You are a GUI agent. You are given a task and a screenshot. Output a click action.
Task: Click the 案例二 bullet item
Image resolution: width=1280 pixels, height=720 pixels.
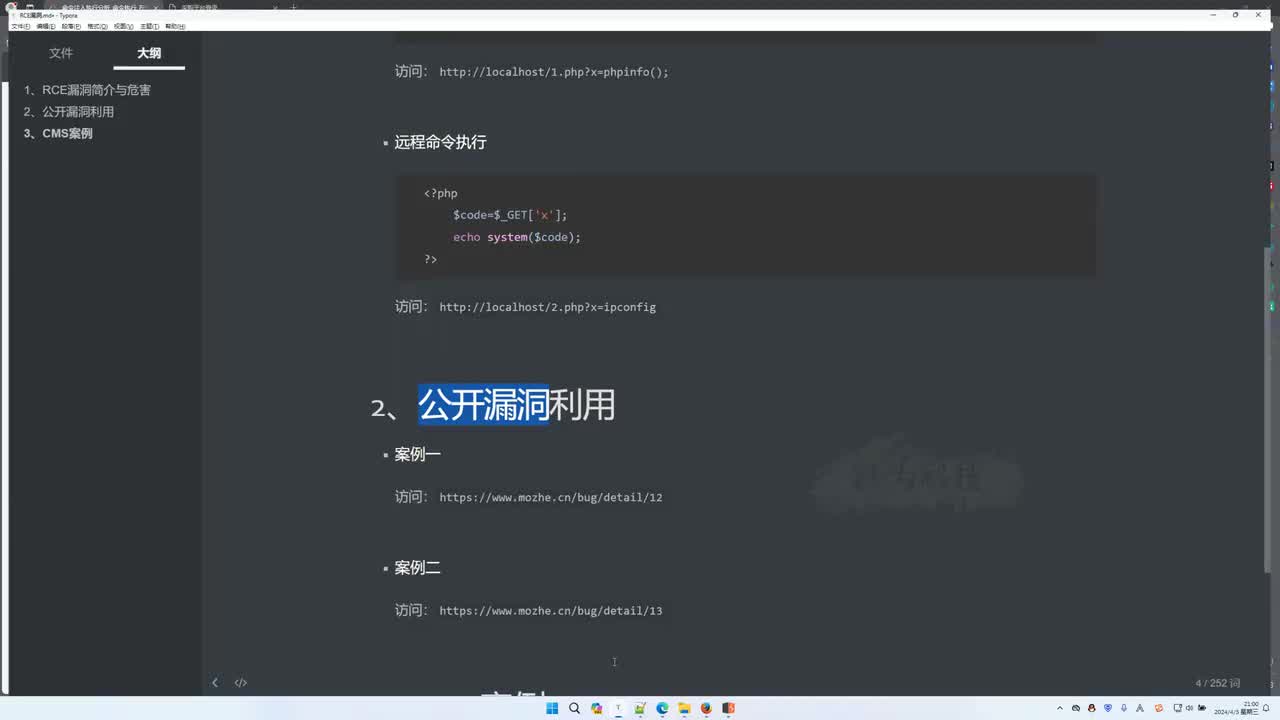click(417, 568)
